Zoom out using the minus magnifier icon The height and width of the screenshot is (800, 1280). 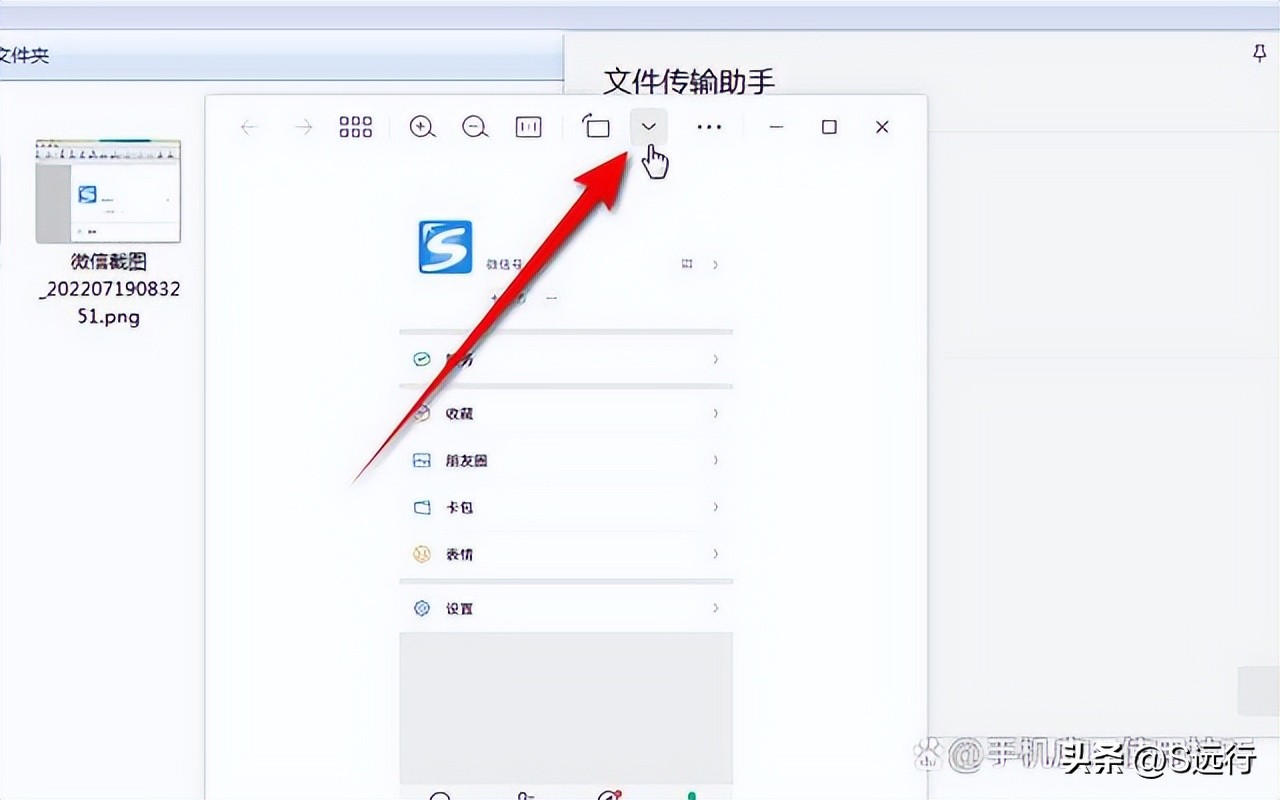pyautogui.click(x=475, y=127)
